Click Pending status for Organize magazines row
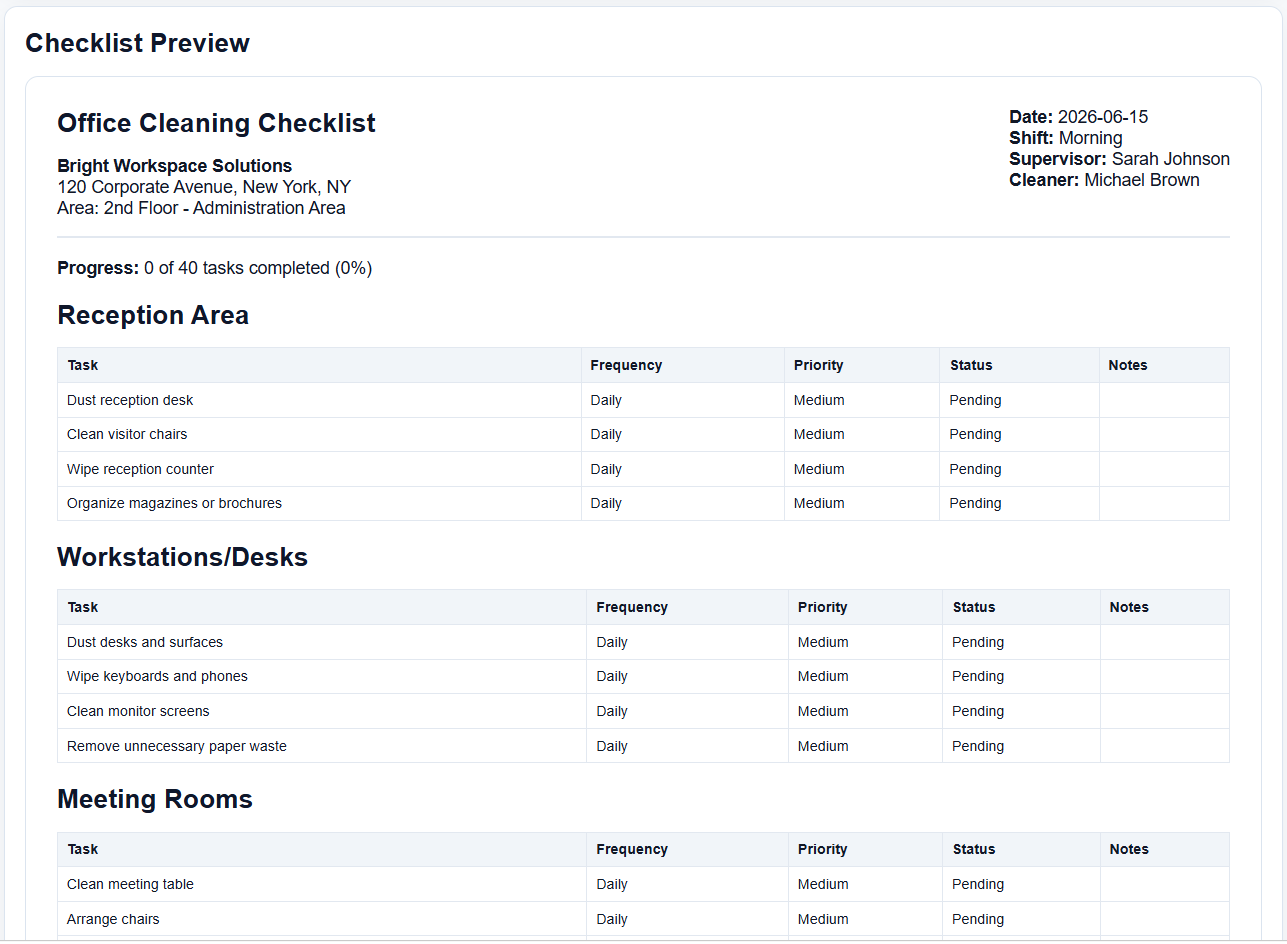 point(976,503)
